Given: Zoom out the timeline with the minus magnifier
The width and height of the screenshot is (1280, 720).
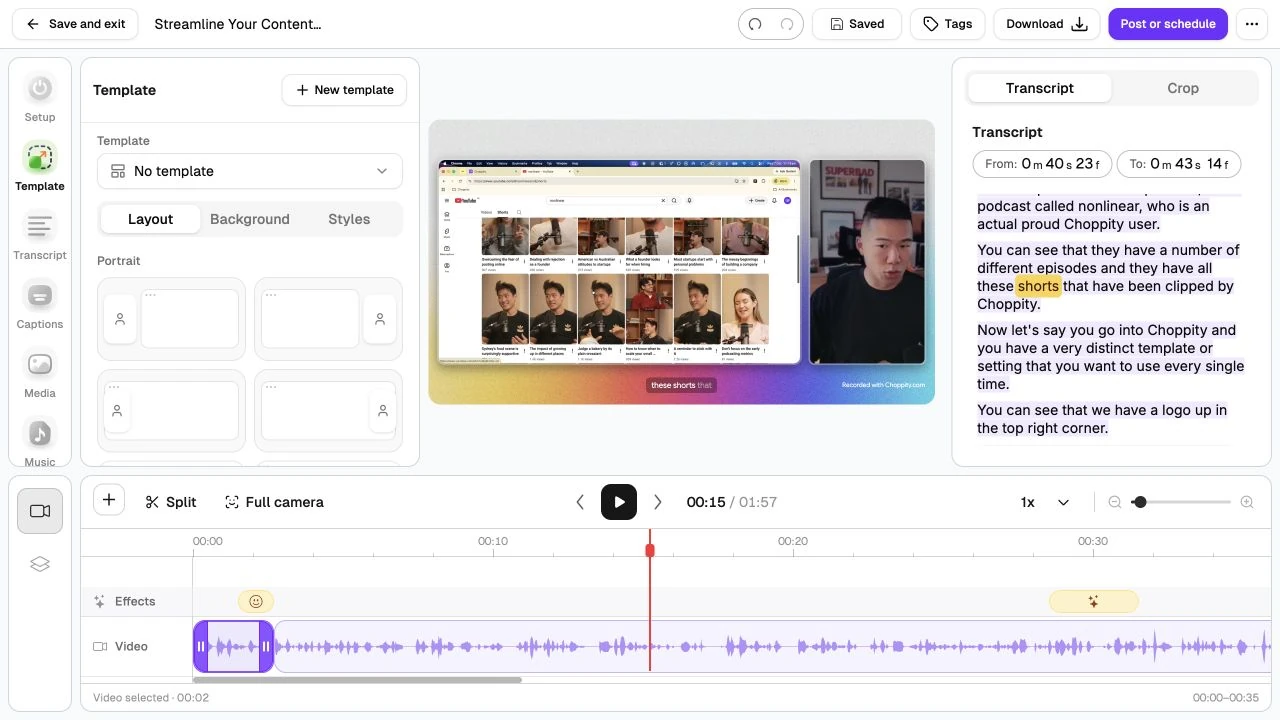Looking at the screenshot, I should [1115, 502].
